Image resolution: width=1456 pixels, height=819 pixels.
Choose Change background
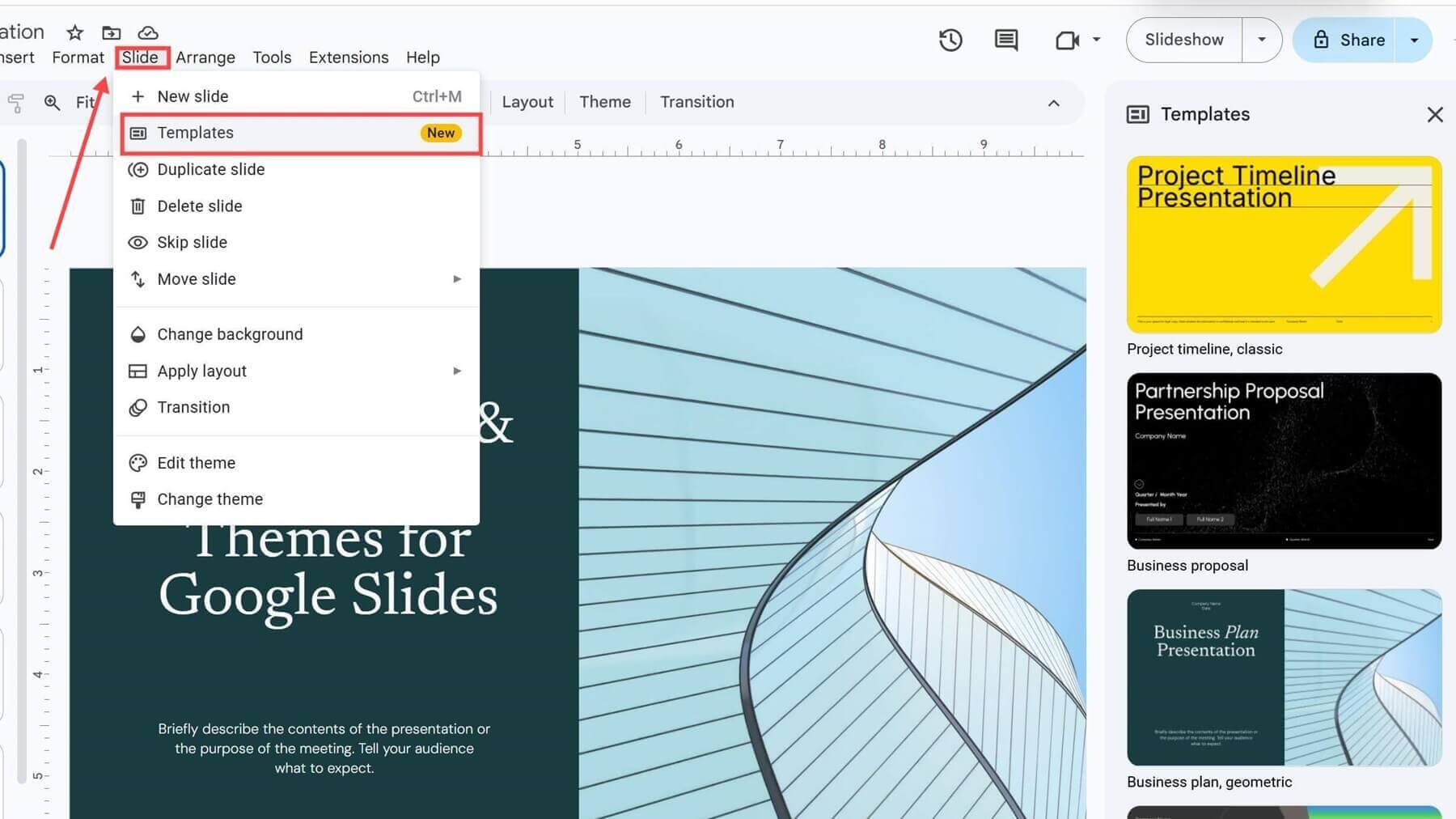[296, 334]
